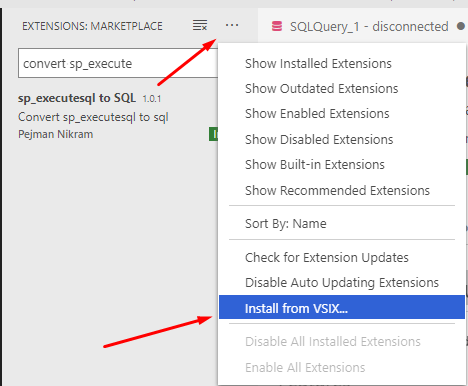Click the unsaved dot on SQLQuery_1 tab
This screenshot has width=468, height=386.
(461, 26)
